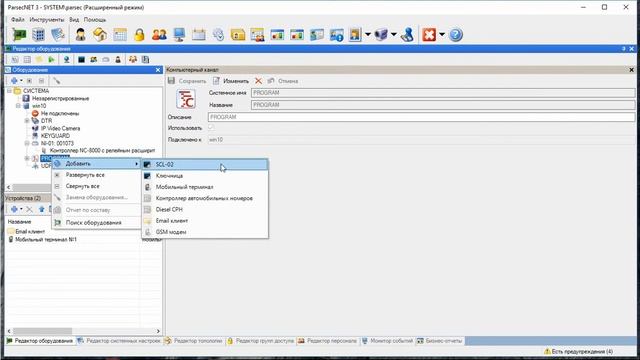Image resolution: width=640 pixels, height=360 pixels.
Task: Select Ключница in the submenu
Action: [x=205, y=176]
